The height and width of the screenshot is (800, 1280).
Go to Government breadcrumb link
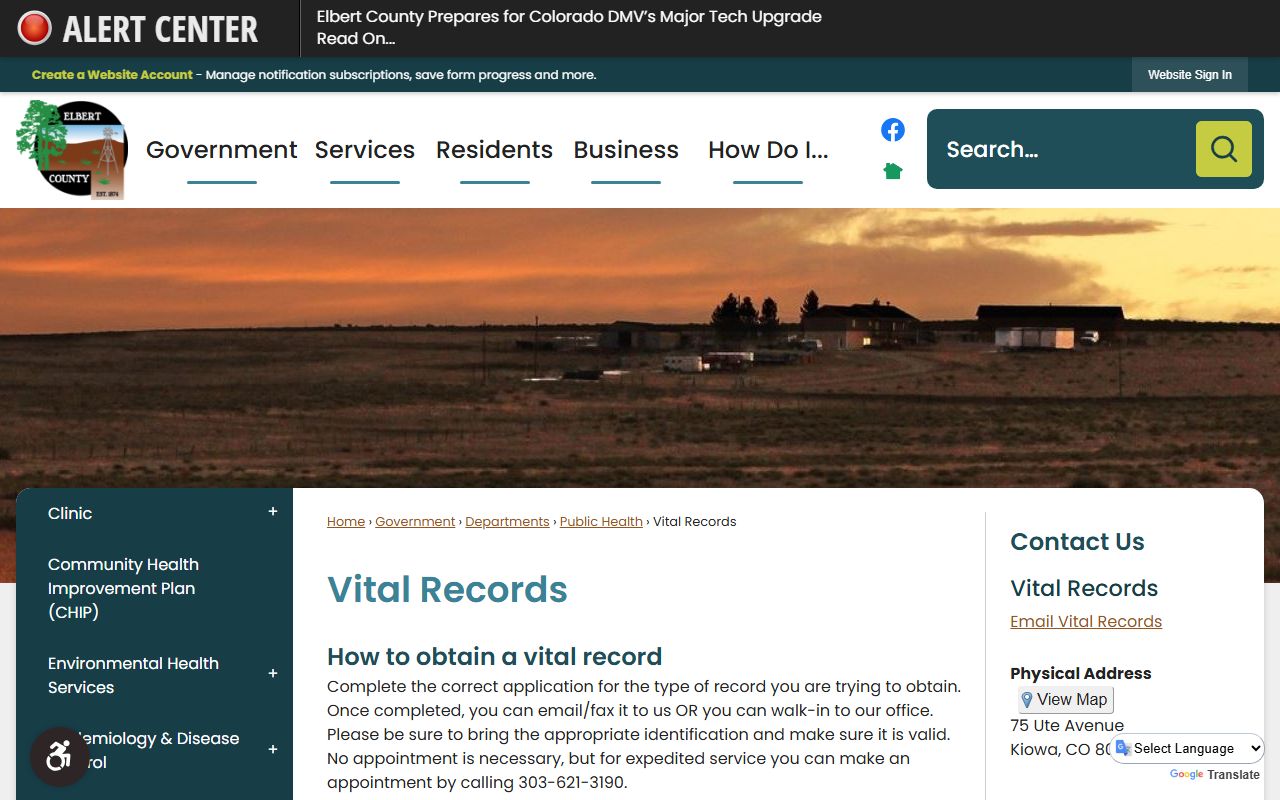(x=415, y=522)
